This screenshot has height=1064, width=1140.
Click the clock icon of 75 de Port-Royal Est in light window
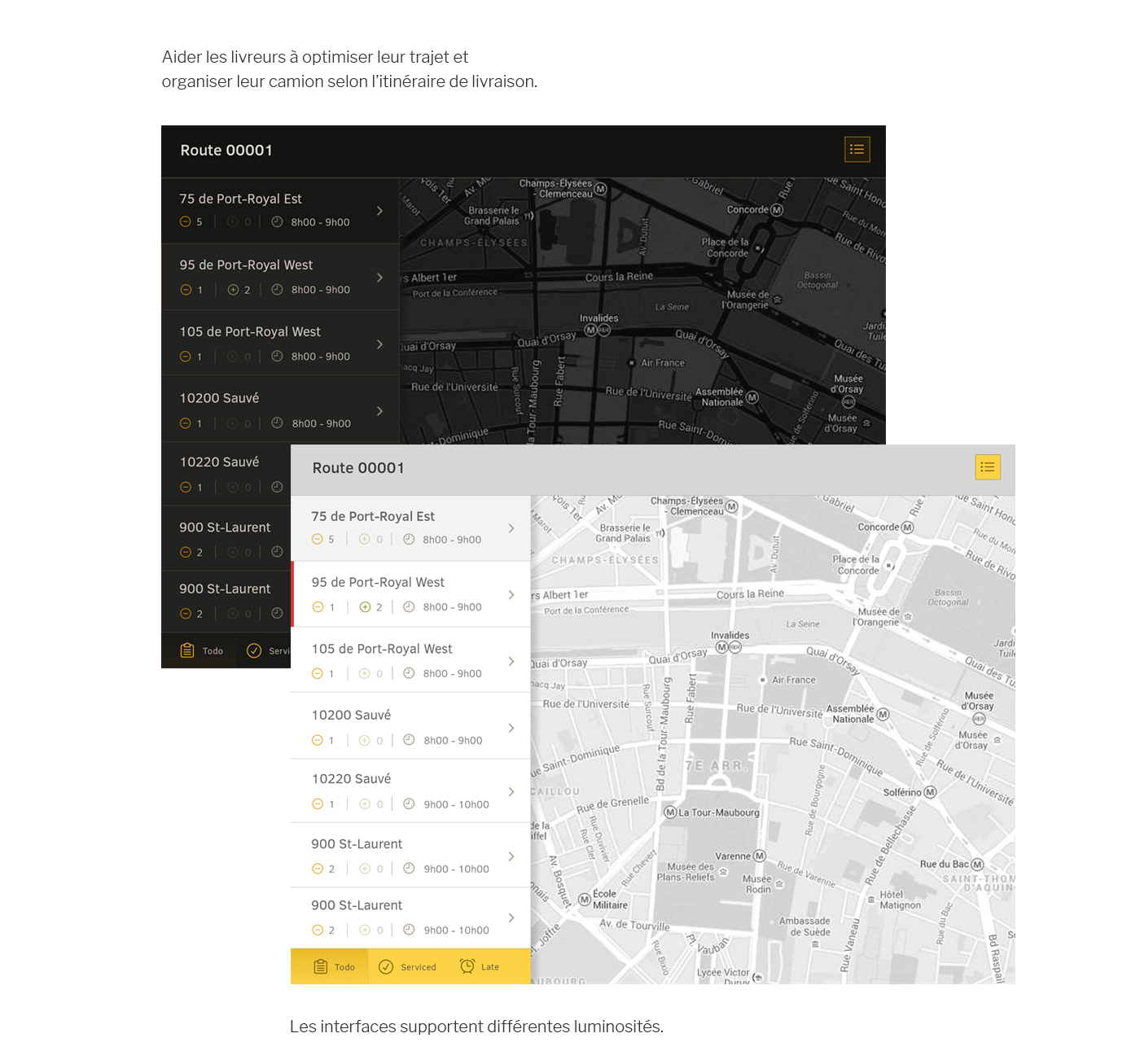[409, 539]
